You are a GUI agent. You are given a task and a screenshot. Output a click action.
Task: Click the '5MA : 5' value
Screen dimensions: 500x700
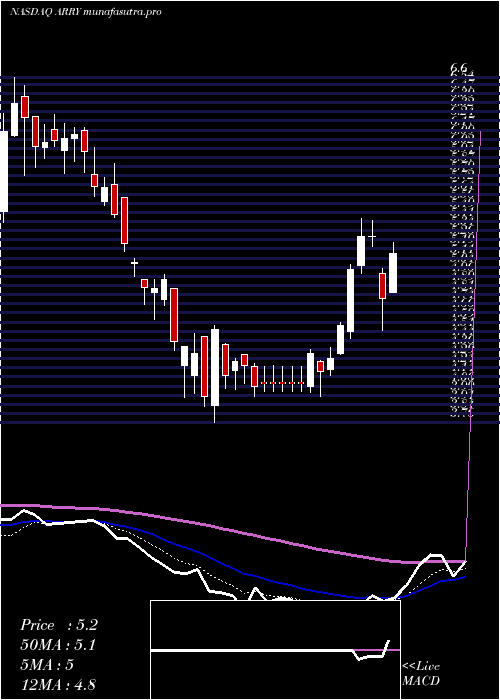[47, 665]
